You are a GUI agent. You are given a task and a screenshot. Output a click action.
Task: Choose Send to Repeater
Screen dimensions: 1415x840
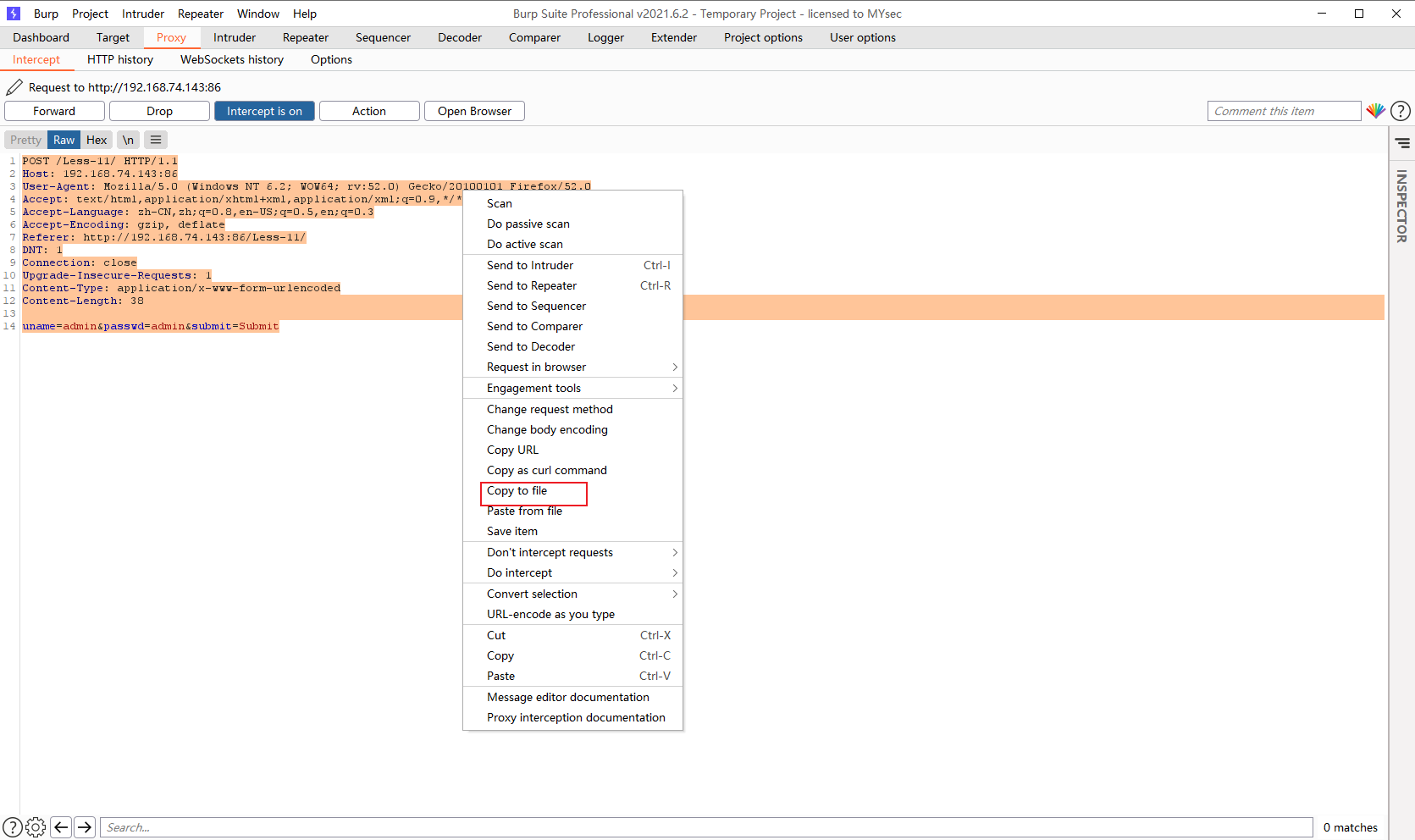pyautogui.click(x=572, y=285)
